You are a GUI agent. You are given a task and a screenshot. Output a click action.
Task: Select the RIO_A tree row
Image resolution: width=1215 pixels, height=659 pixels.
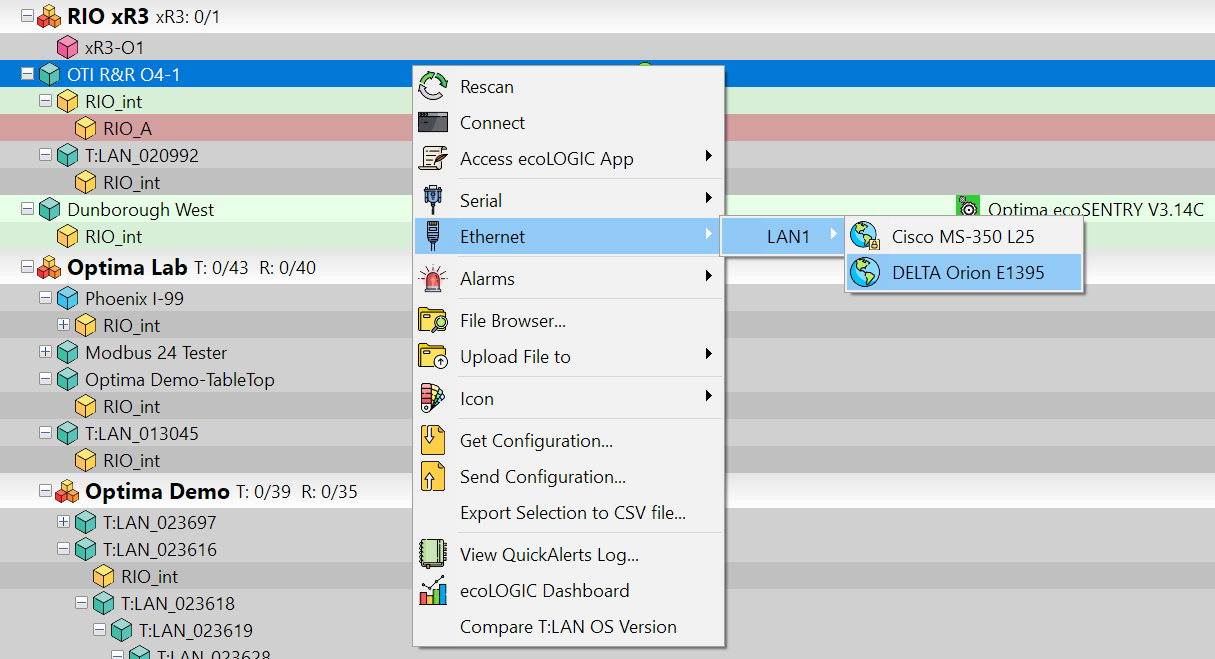(607, 129)
